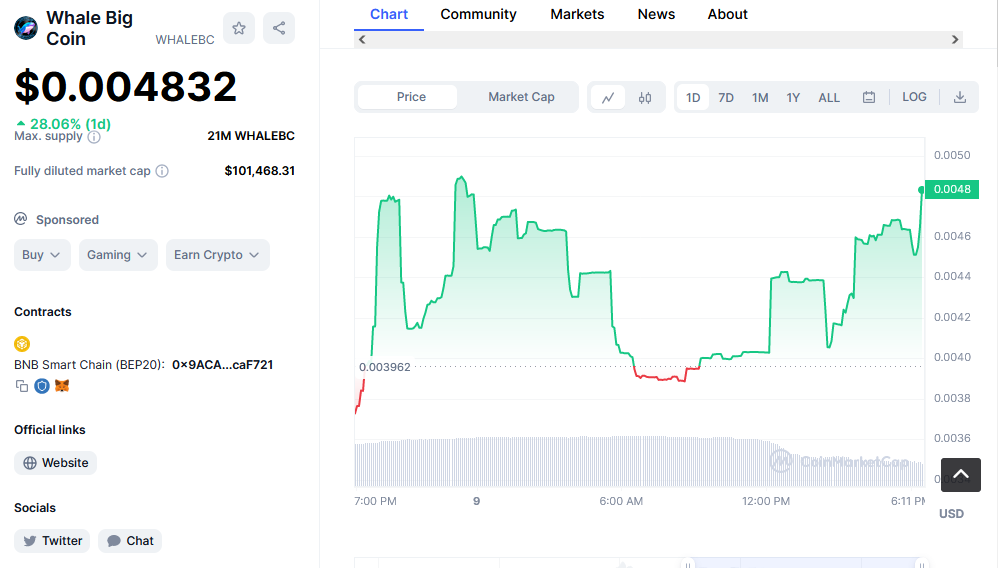Click the 12:00 PM axis label
The height and width of the screenshot is (568, 998).
[x=766, y=501]
